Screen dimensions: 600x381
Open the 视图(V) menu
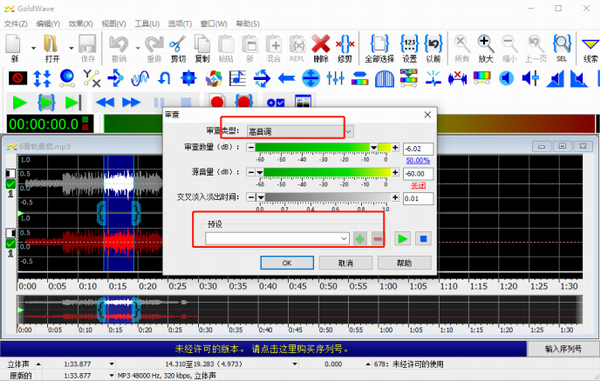114,24
